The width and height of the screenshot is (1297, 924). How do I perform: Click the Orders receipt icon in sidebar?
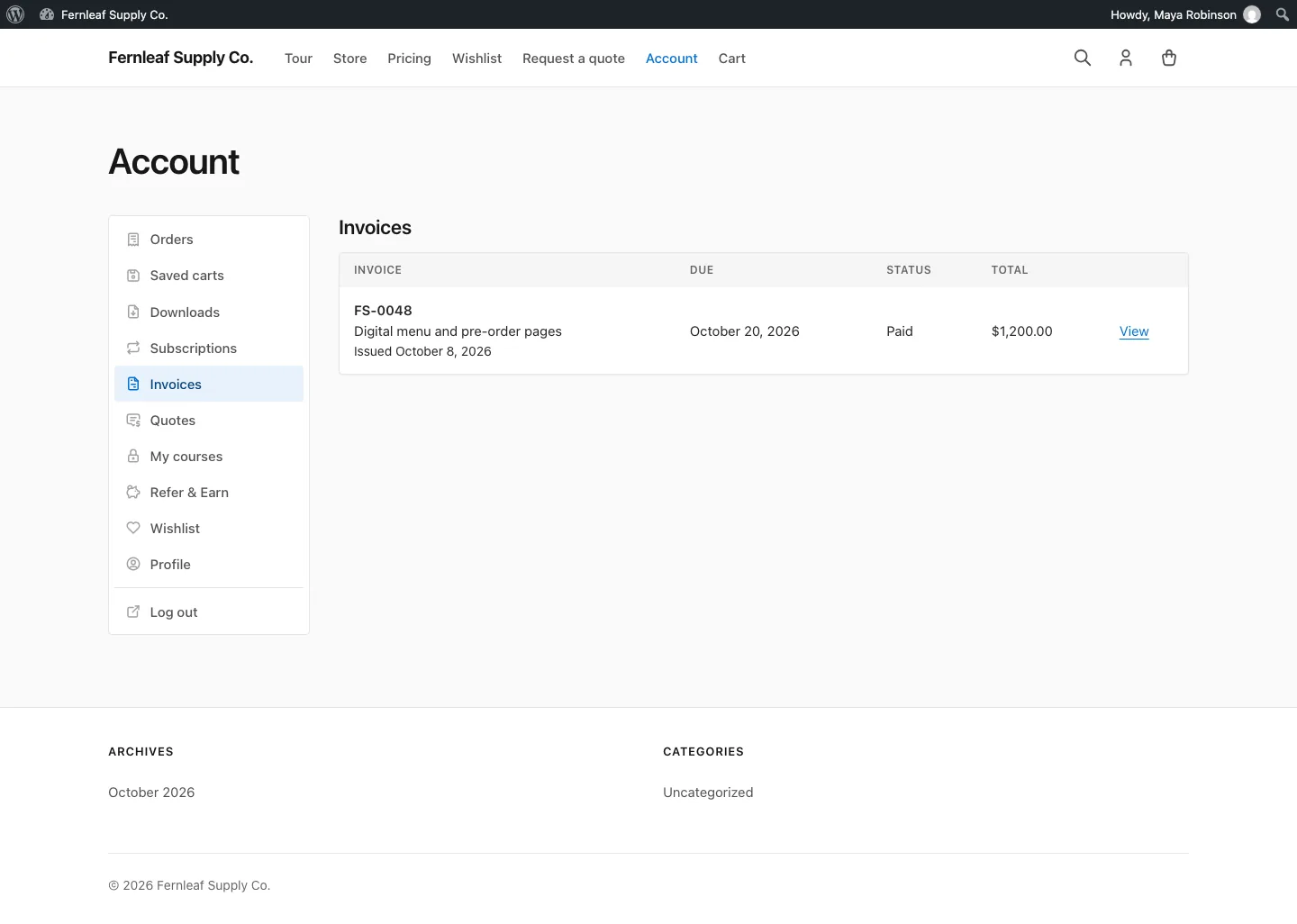(133, 240)
